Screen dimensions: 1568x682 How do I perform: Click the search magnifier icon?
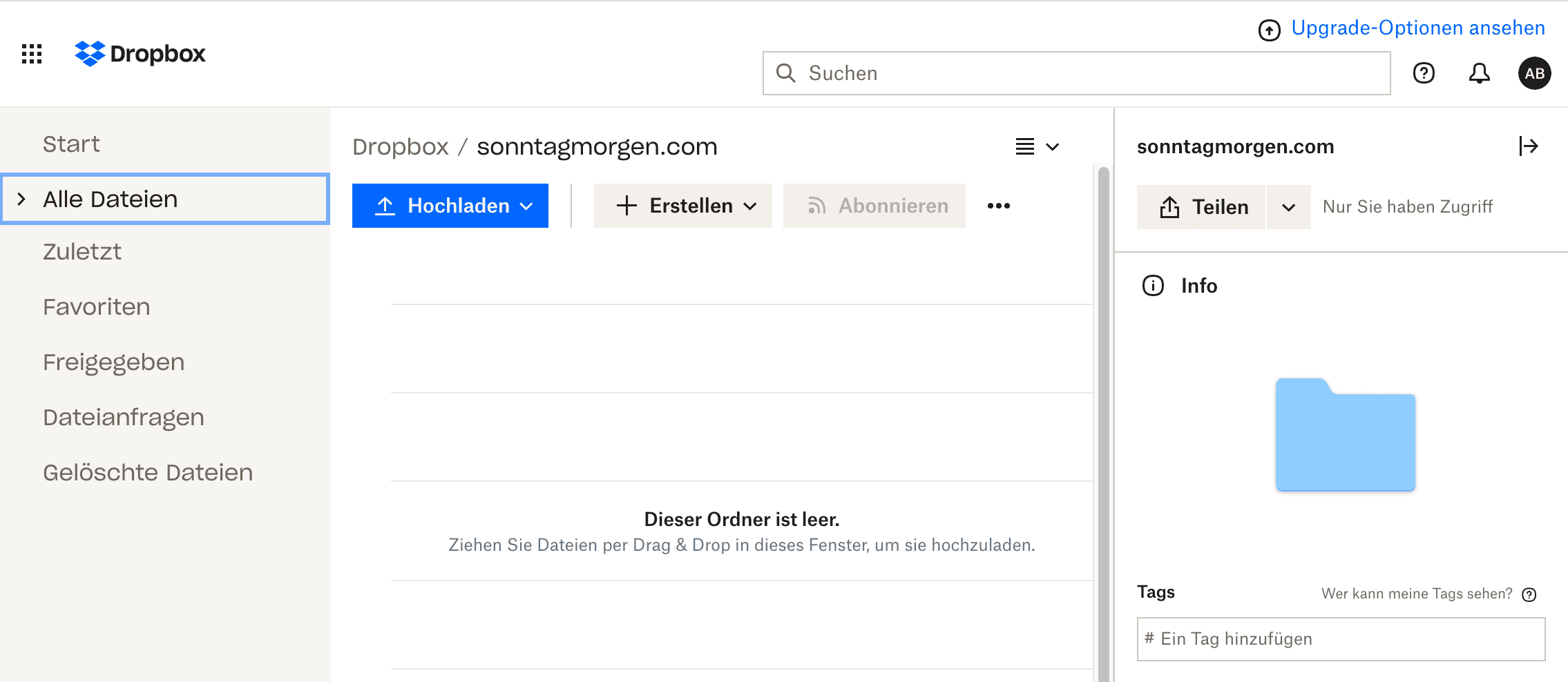(785, 73)
